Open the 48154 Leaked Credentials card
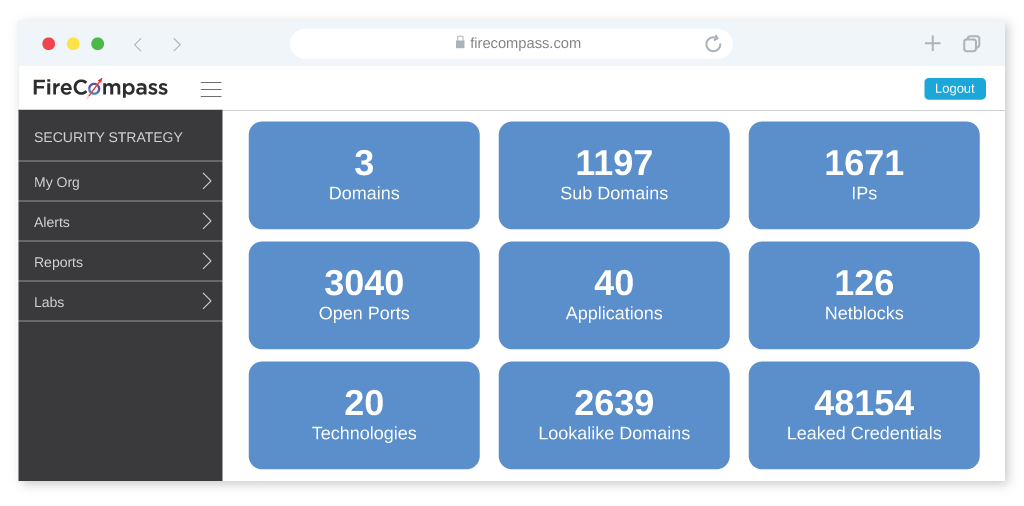The height and width of the screenshot is (506, 1024). pos(864,415)
